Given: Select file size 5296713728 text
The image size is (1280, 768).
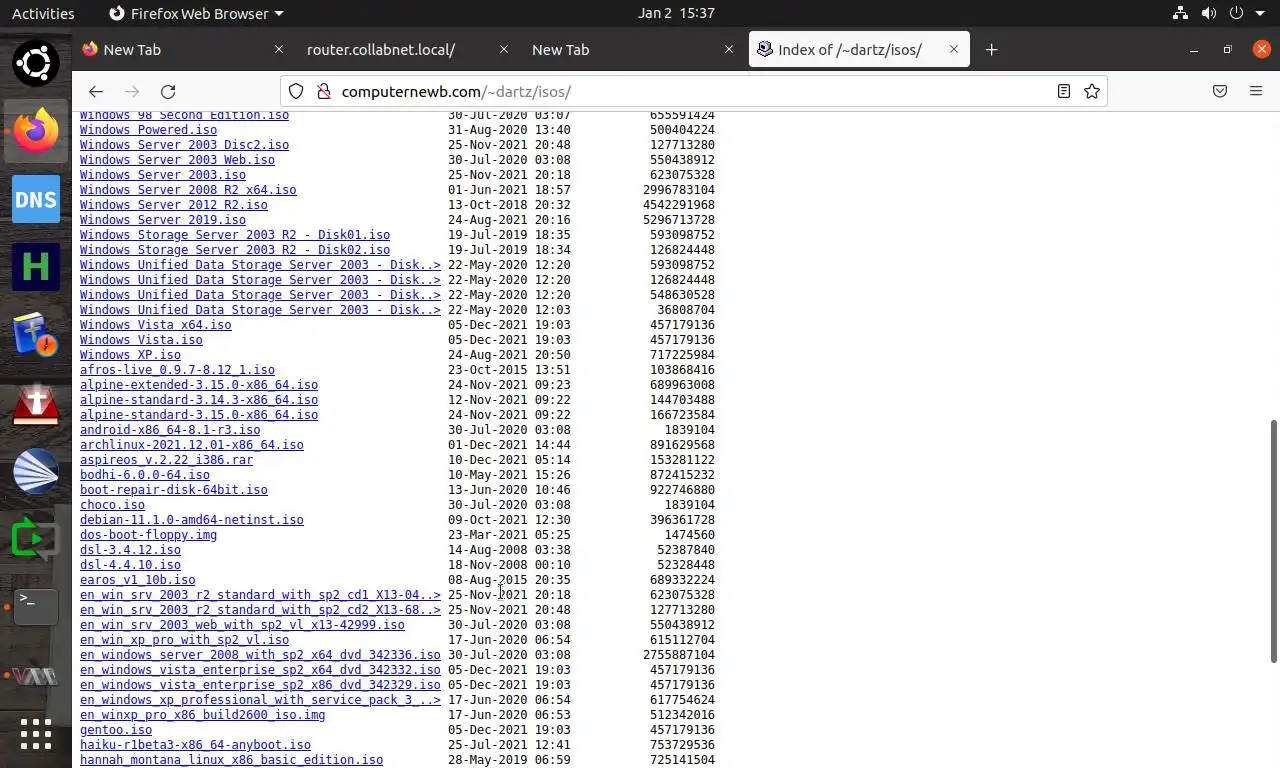Looking at the screenshot, I should tap(679, 220).
